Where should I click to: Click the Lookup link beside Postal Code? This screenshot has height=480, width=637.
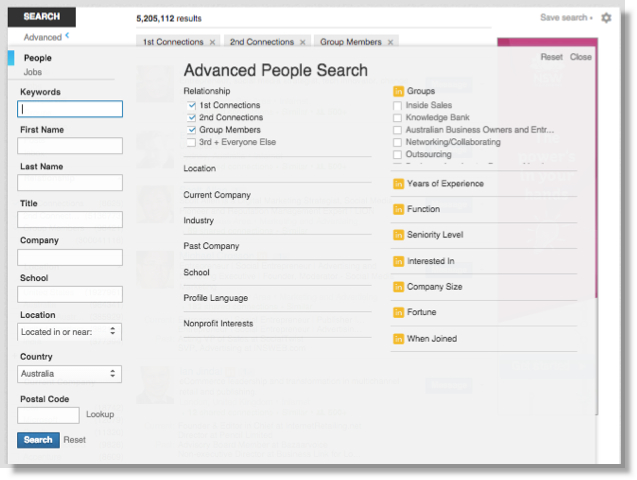pos(100,414)
